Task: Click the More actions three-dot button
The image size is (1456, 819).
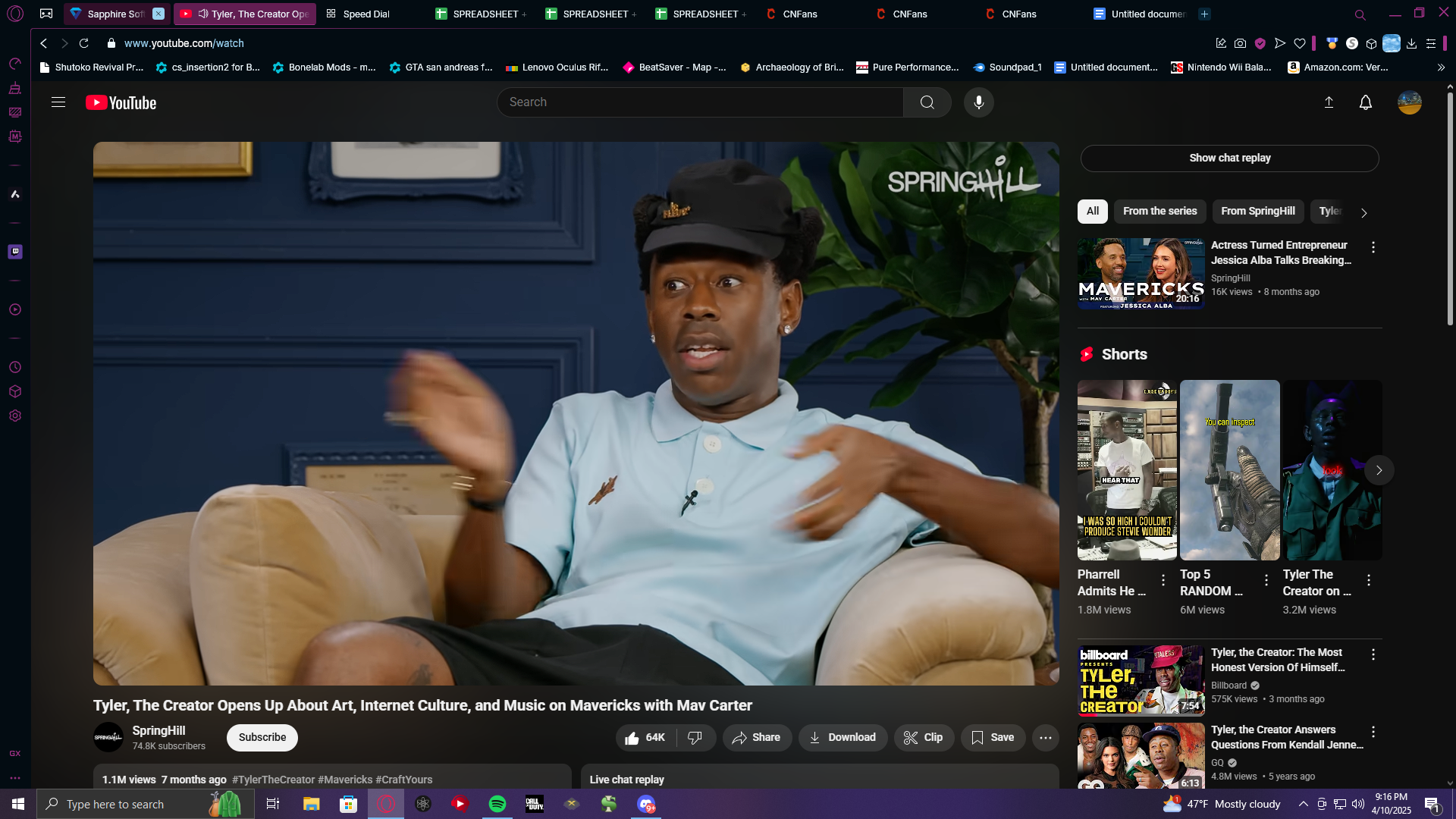Action: (1045, 737)
